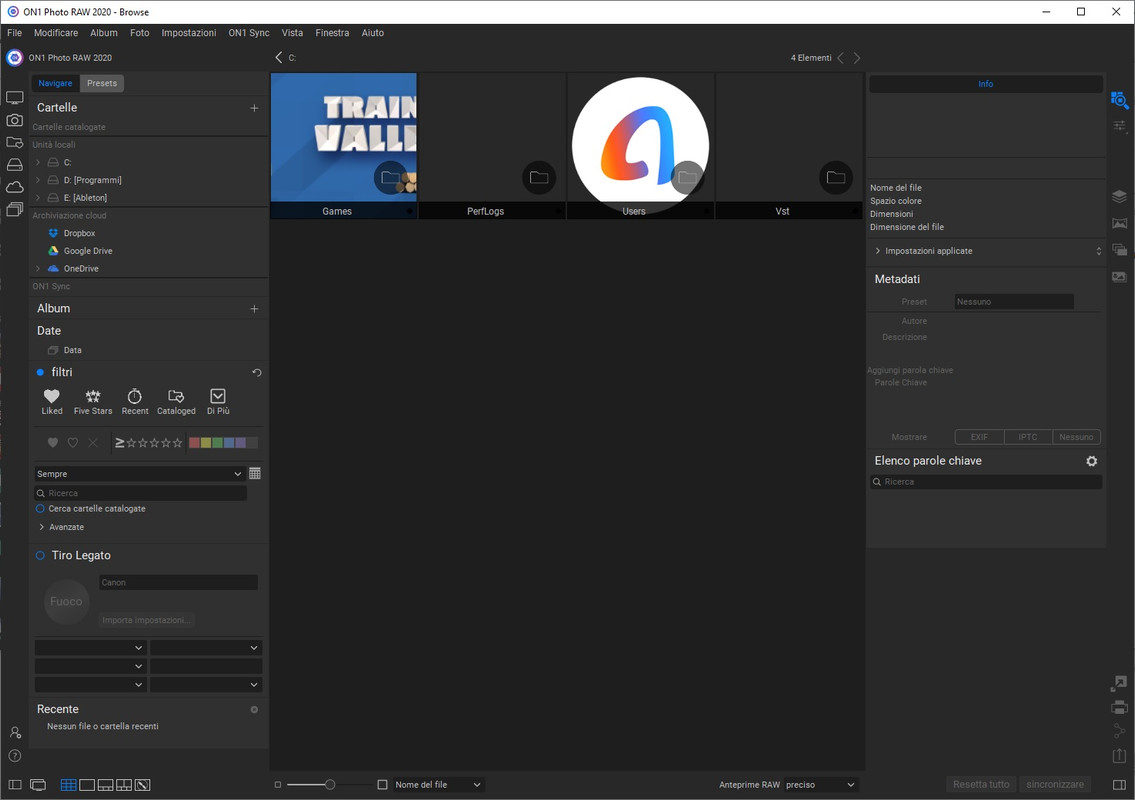Select the green color label swatch
Image resolution: width=1135 pixels, height=800 pixels.
point(217,442)
